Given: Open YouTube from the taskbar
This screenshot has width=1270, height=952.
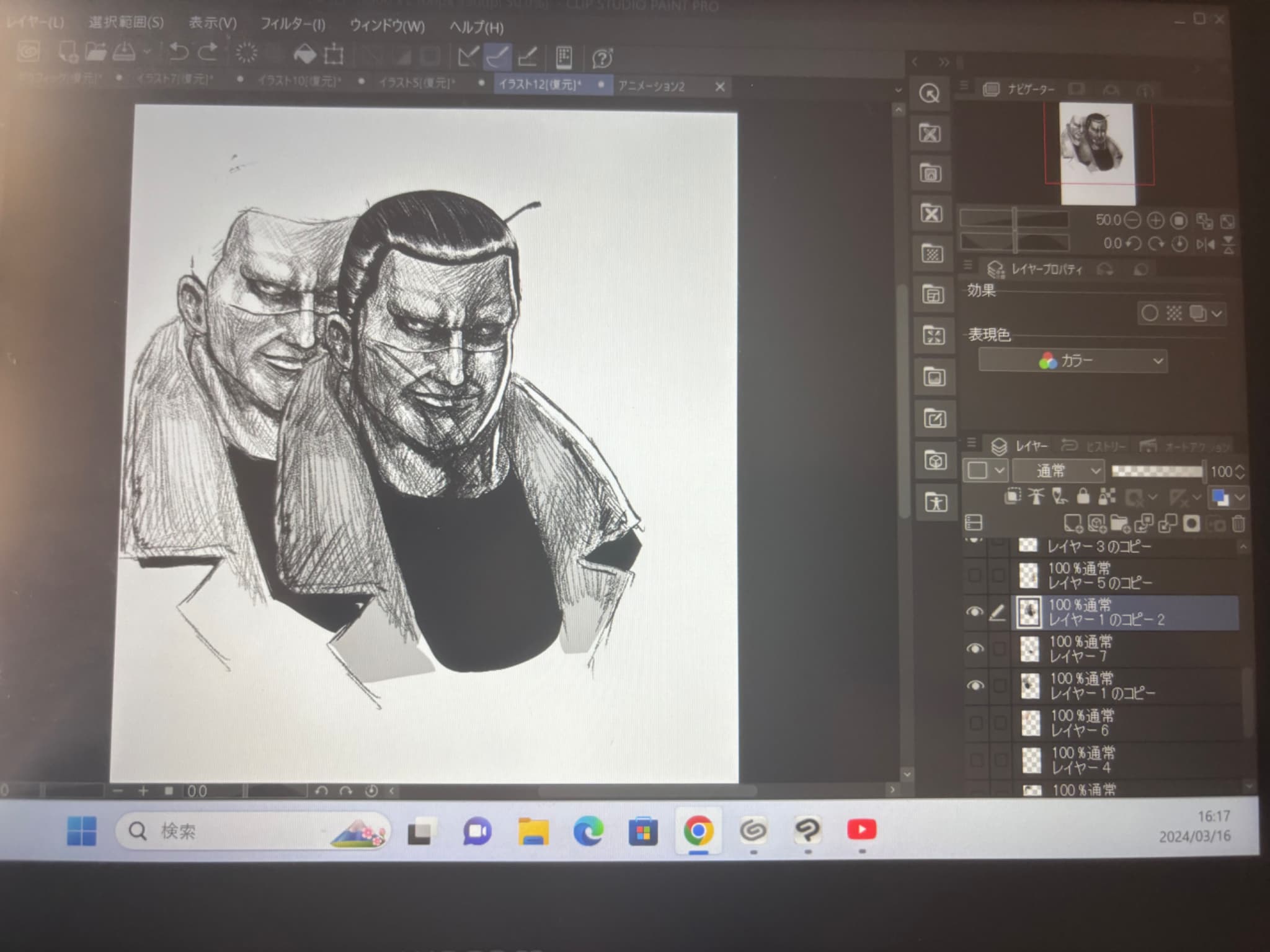Looking at the screenshot, I should pyautogui.click(x=861, y=831).
